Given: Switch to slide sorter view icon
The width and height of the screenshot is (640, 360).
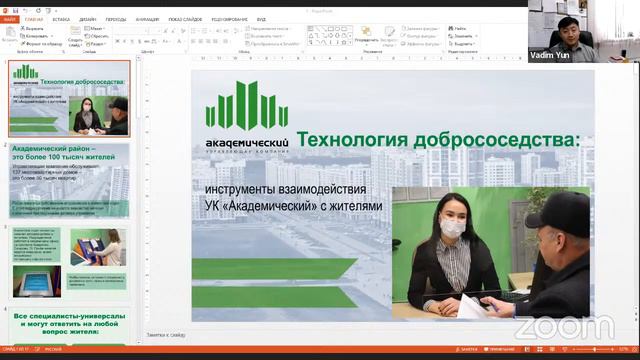Looking at the screenshot, I should pos(540,349).
